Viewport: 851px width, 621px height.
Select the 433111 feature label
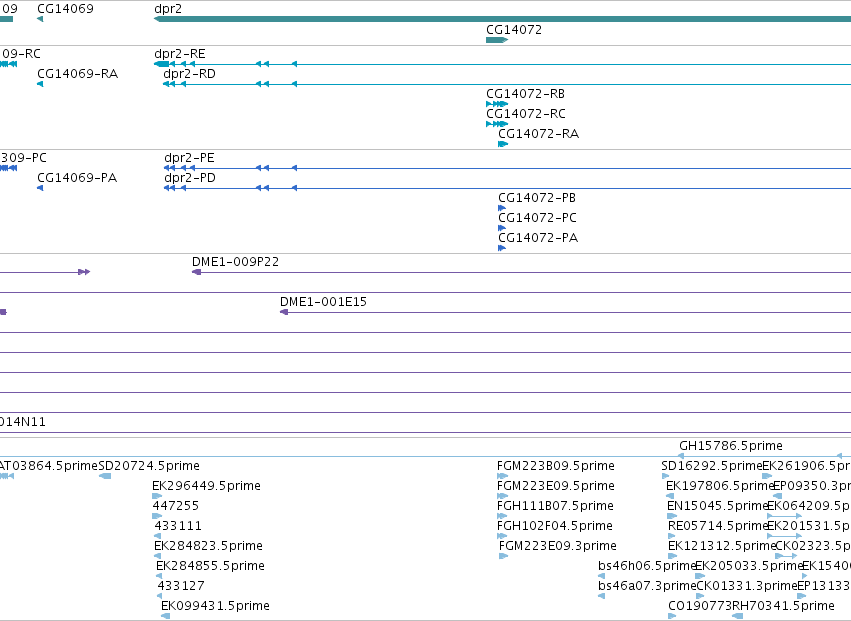pos(178,527)
